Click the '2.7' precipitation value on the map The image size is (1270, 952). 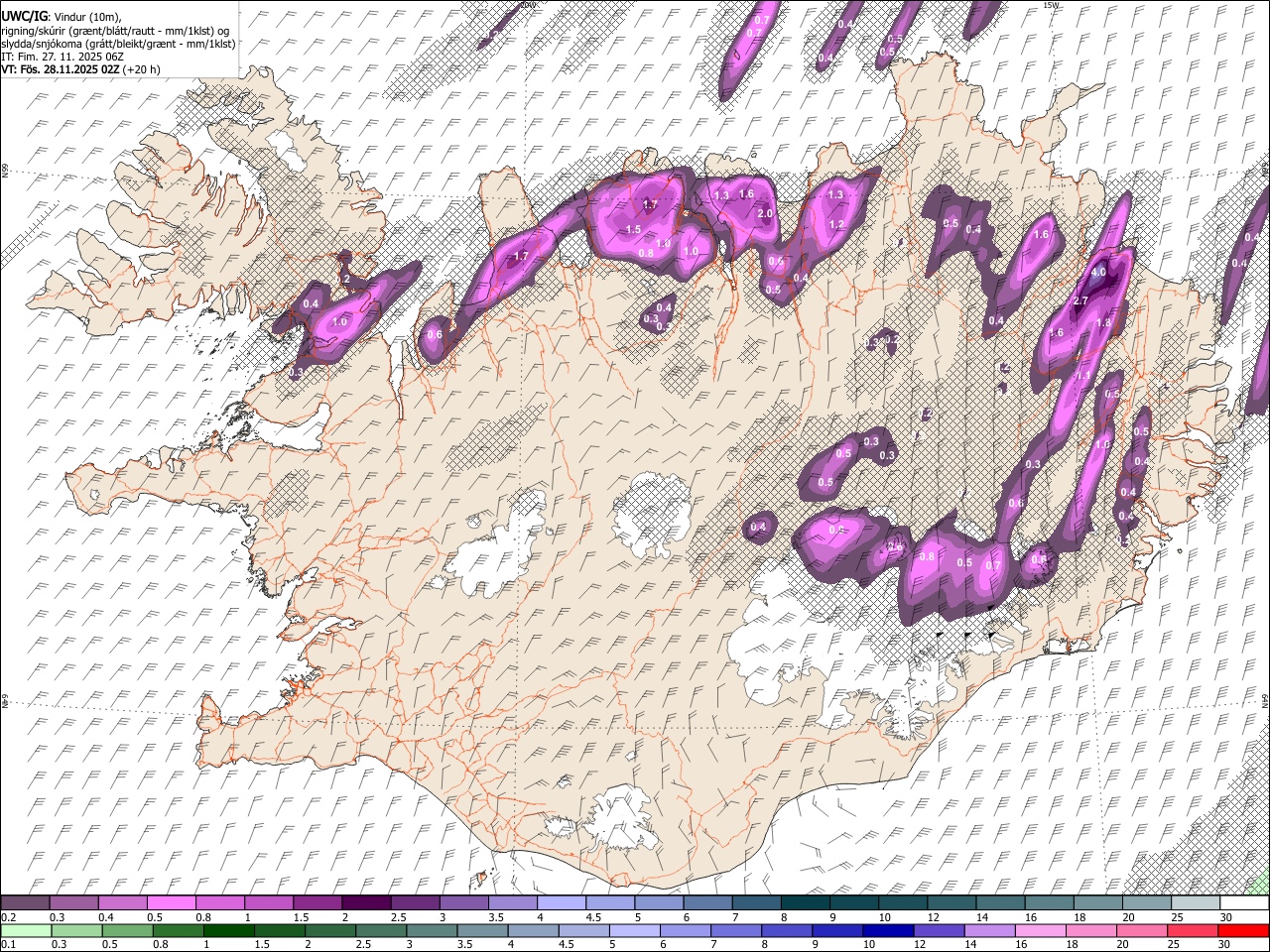(x=1081, y=300)
